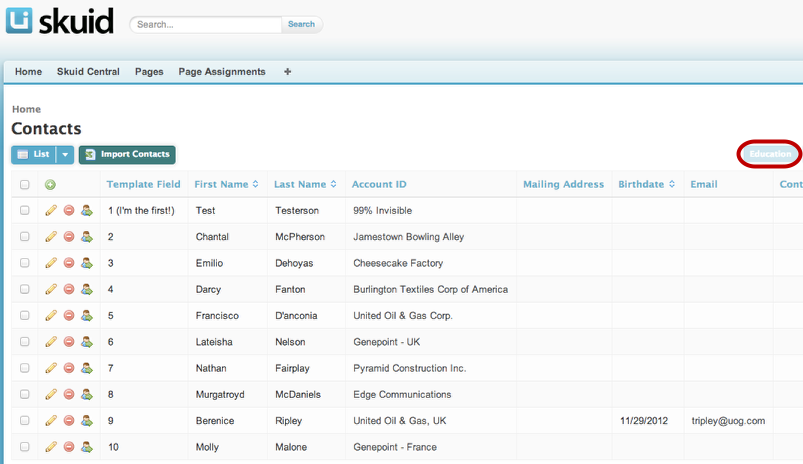803x464 pixels.
Task: Open the Home tab
Action: [x=28, y=72]
